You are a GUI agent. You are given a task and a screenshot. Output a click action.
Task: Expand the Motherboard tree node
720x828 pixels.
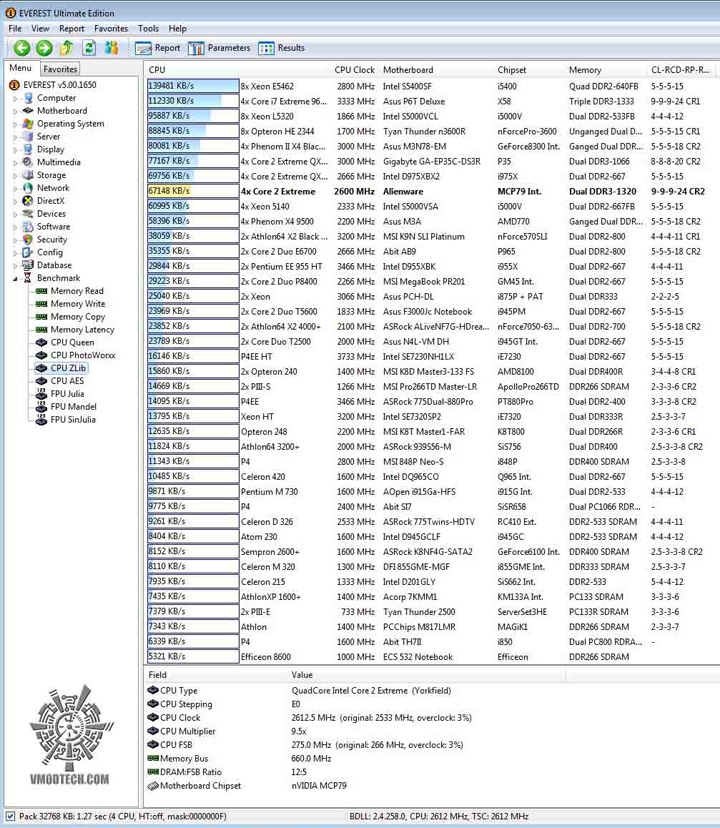click(15, 111)
